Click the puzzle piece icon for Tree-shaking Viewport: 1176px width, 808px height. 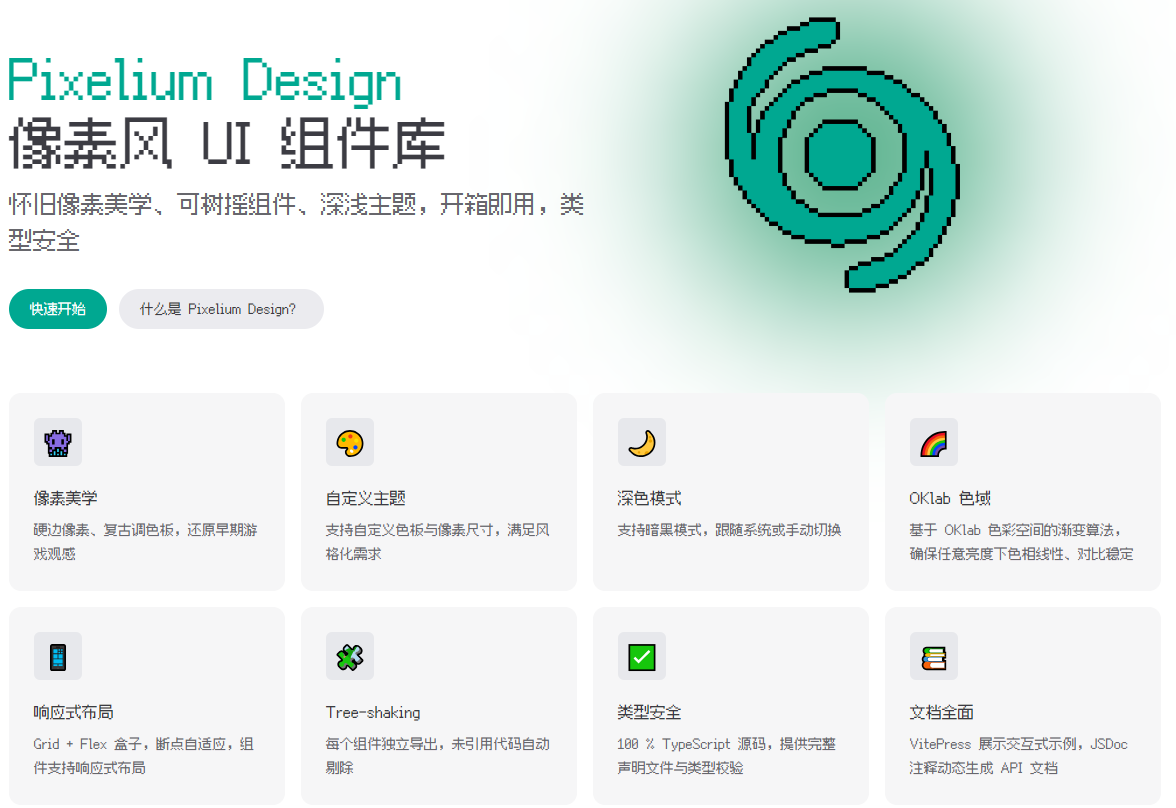[350, 656]
